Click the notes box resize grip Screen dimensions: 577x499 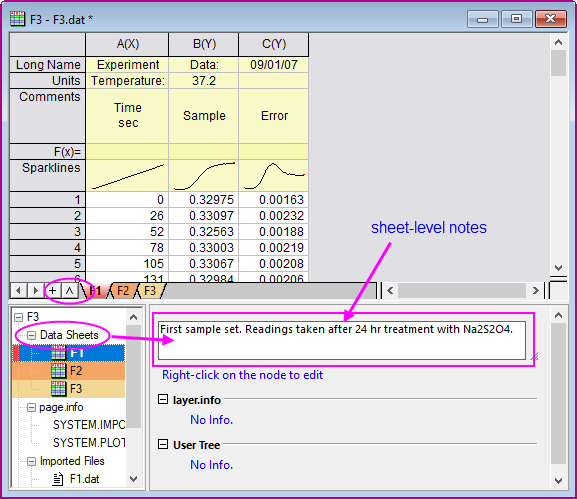click(x=534, y=356)
